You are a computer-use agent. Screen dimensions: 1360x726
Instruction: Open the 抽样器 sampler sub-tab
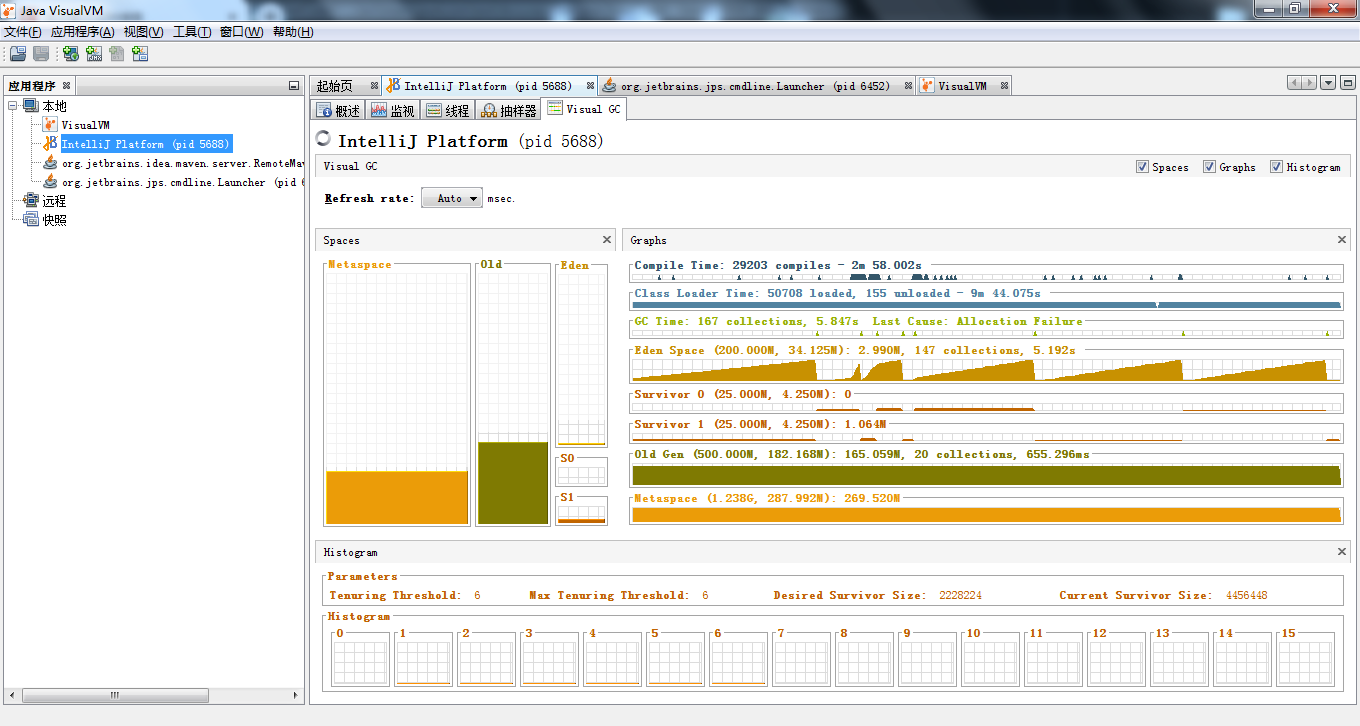pos(508,111)
